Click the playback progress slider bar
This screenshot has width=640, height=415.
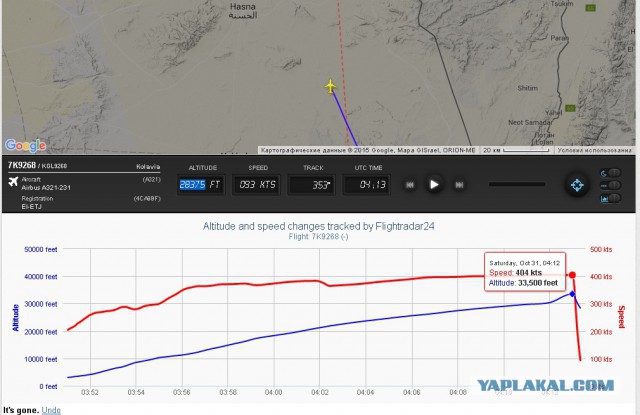click(517, 184)
